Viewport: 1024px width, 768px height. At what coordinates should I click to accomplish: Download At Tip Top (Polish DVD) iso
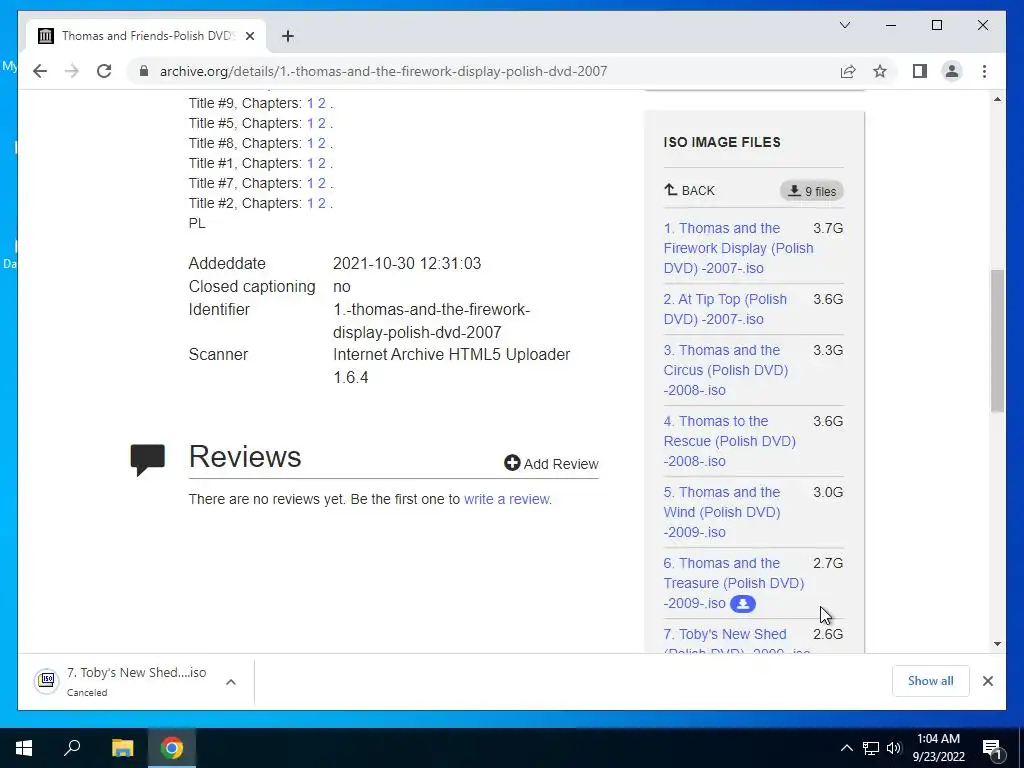725,309
